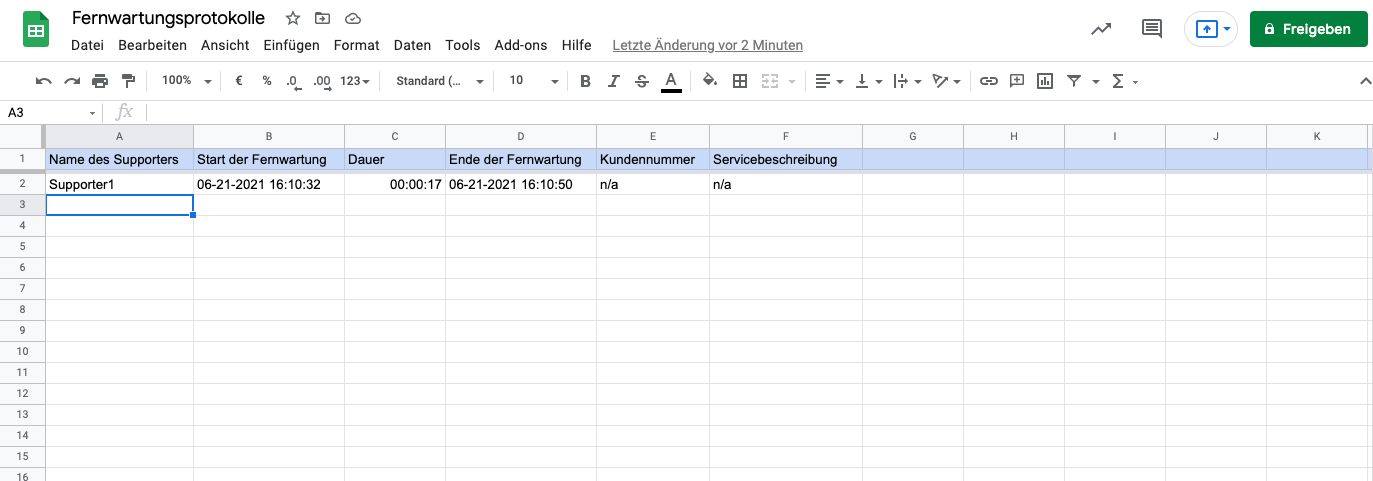Print the spreadsheet using the printer icon

(x=100, y=81)
